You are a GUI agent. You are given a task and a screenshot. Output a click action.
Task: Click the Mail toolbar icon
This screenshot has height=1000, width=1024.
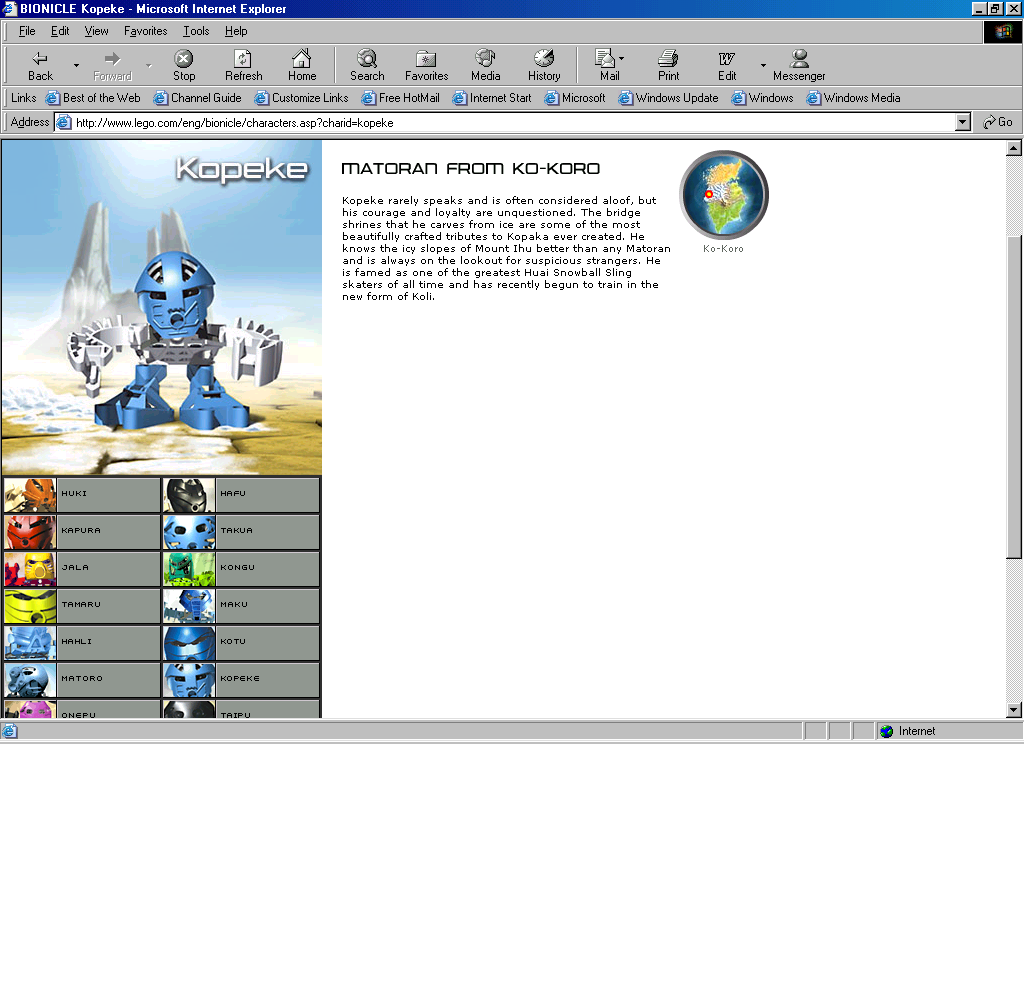(x=607, y=66)
